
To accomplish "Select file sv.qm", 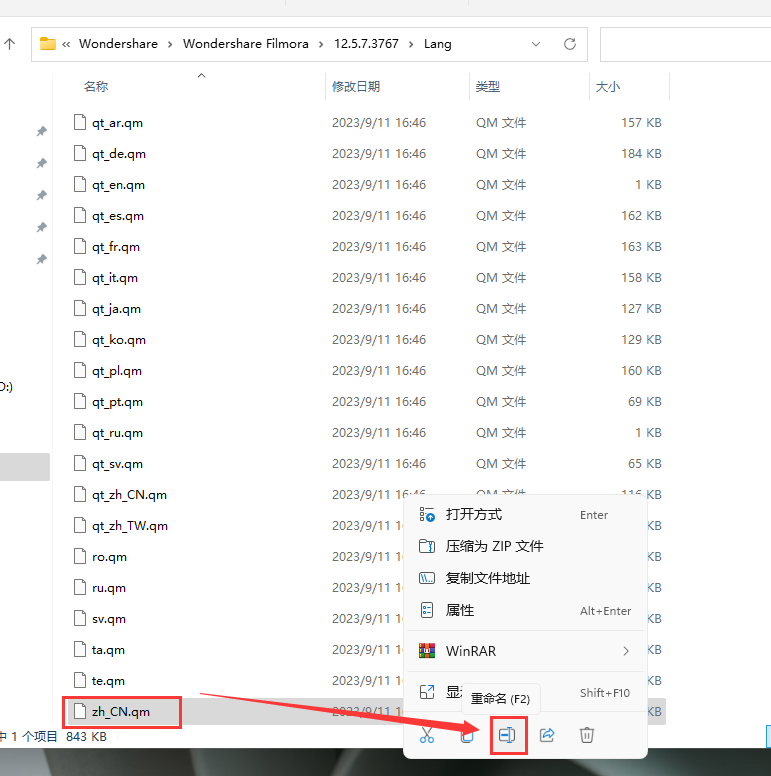I will (109, 619).
